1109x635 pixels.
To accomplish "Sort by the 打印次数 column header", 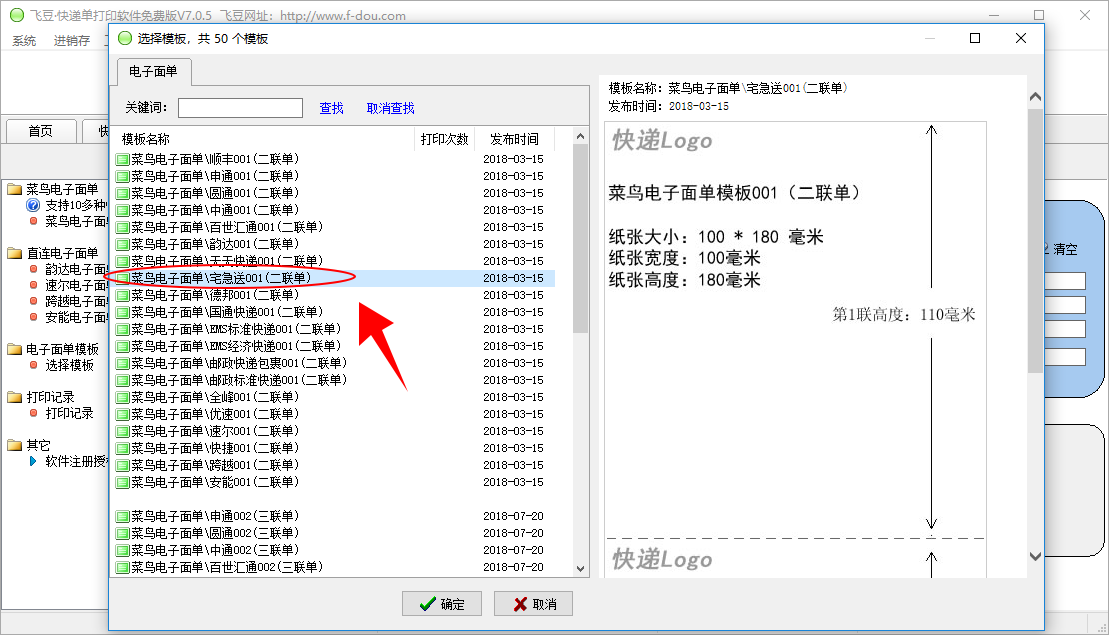I will [x=444, y=139].
